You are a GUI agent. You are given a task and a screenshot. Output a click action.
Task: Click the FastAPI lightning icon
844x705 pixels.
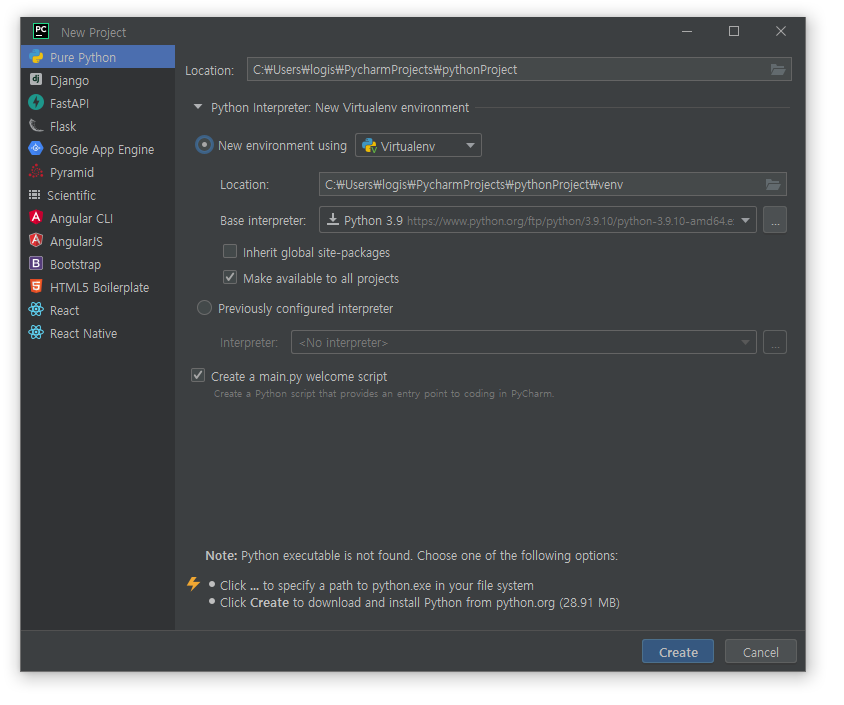point(36,103)
